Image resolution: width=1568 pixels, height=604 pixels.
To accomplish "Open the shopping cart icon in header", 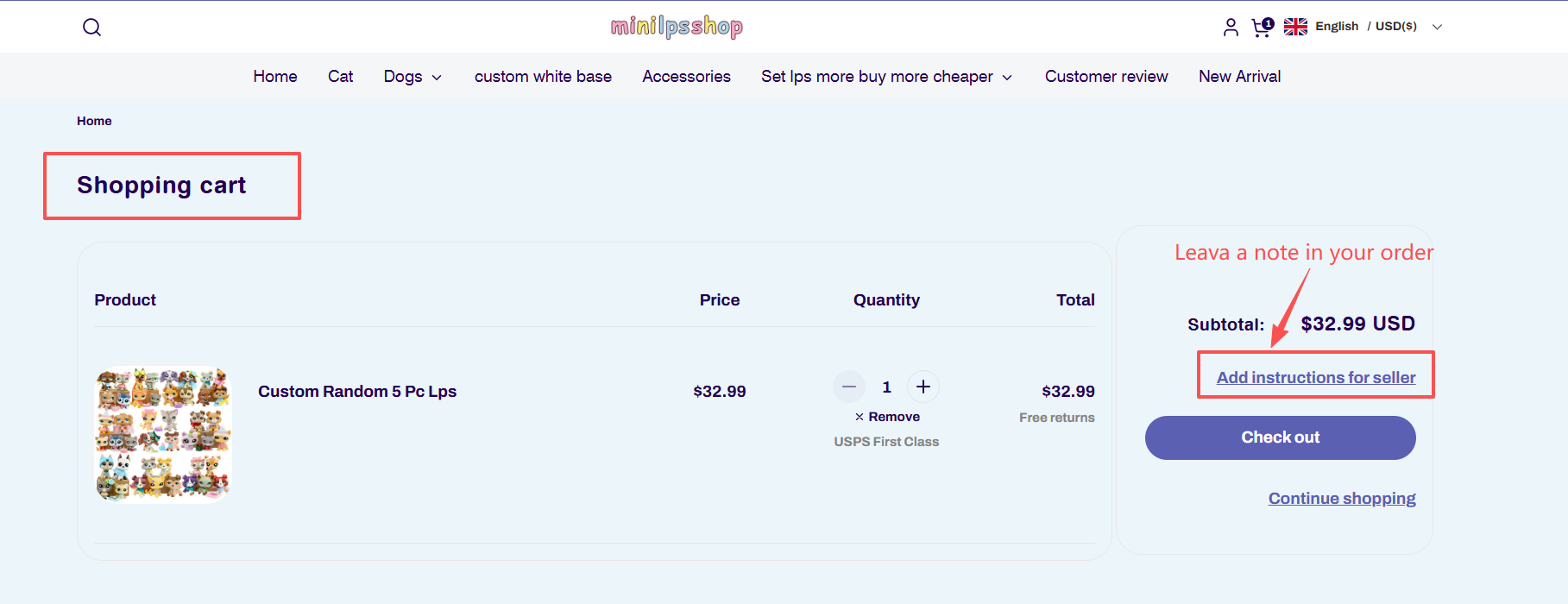I will pyautogui.click(x=1262, y=28).
